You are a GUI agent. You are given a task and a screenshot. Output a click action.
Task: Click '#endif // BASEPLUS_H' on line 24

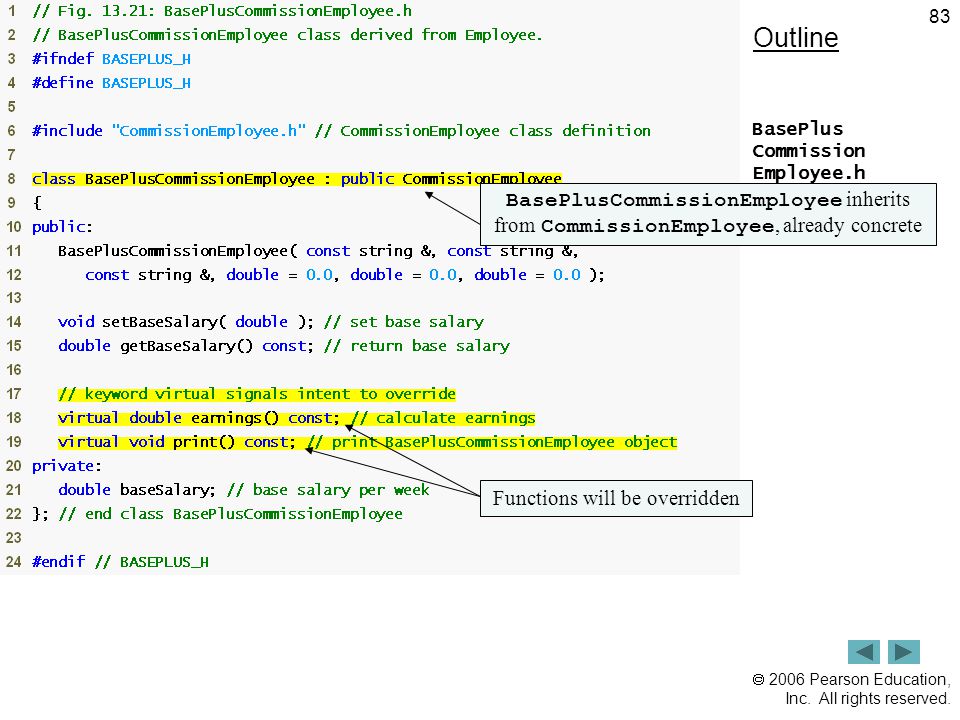pyautogui.click(x=121, y=562)
